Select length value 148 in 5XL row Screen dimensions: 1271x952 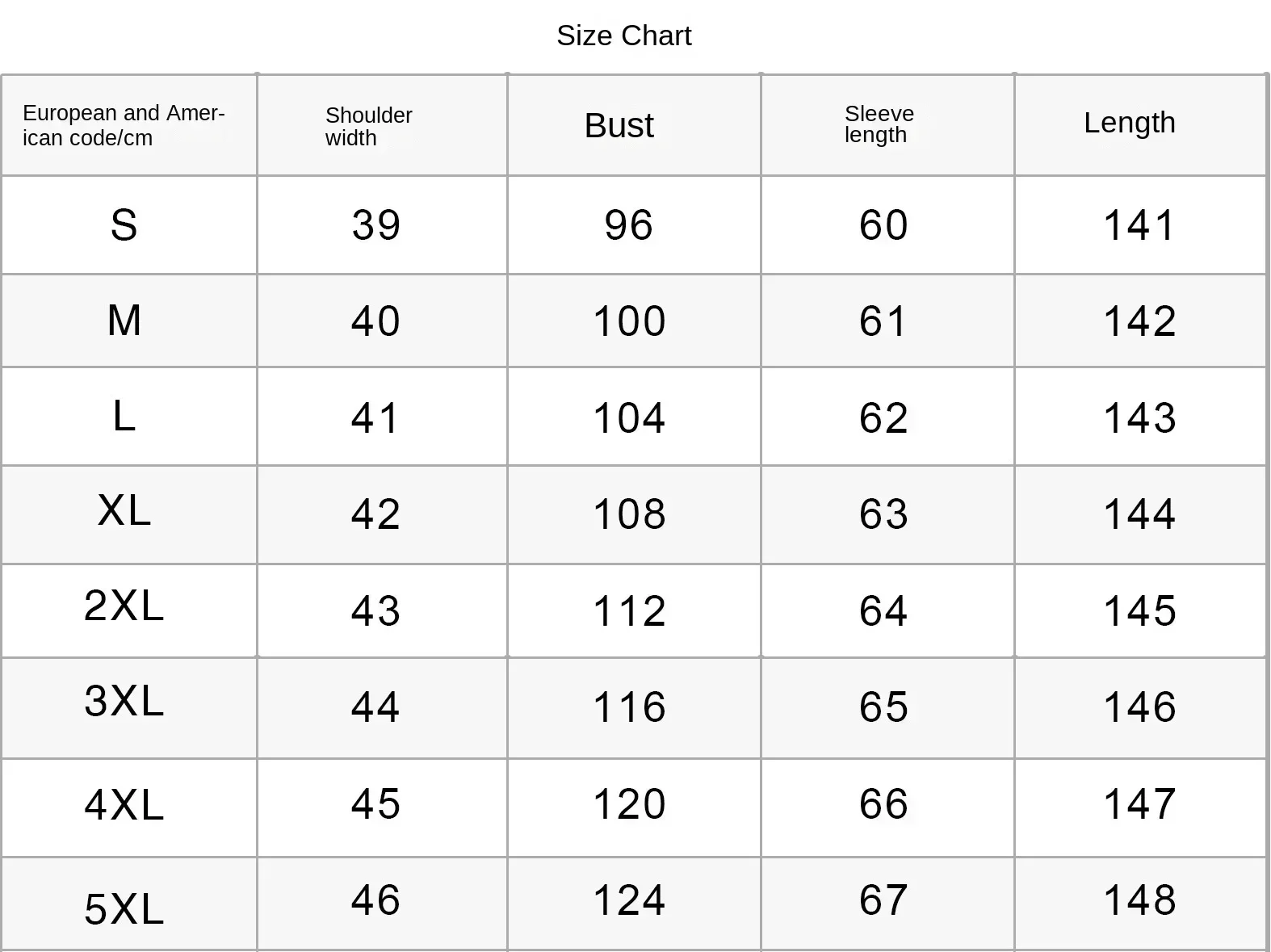1139,900
